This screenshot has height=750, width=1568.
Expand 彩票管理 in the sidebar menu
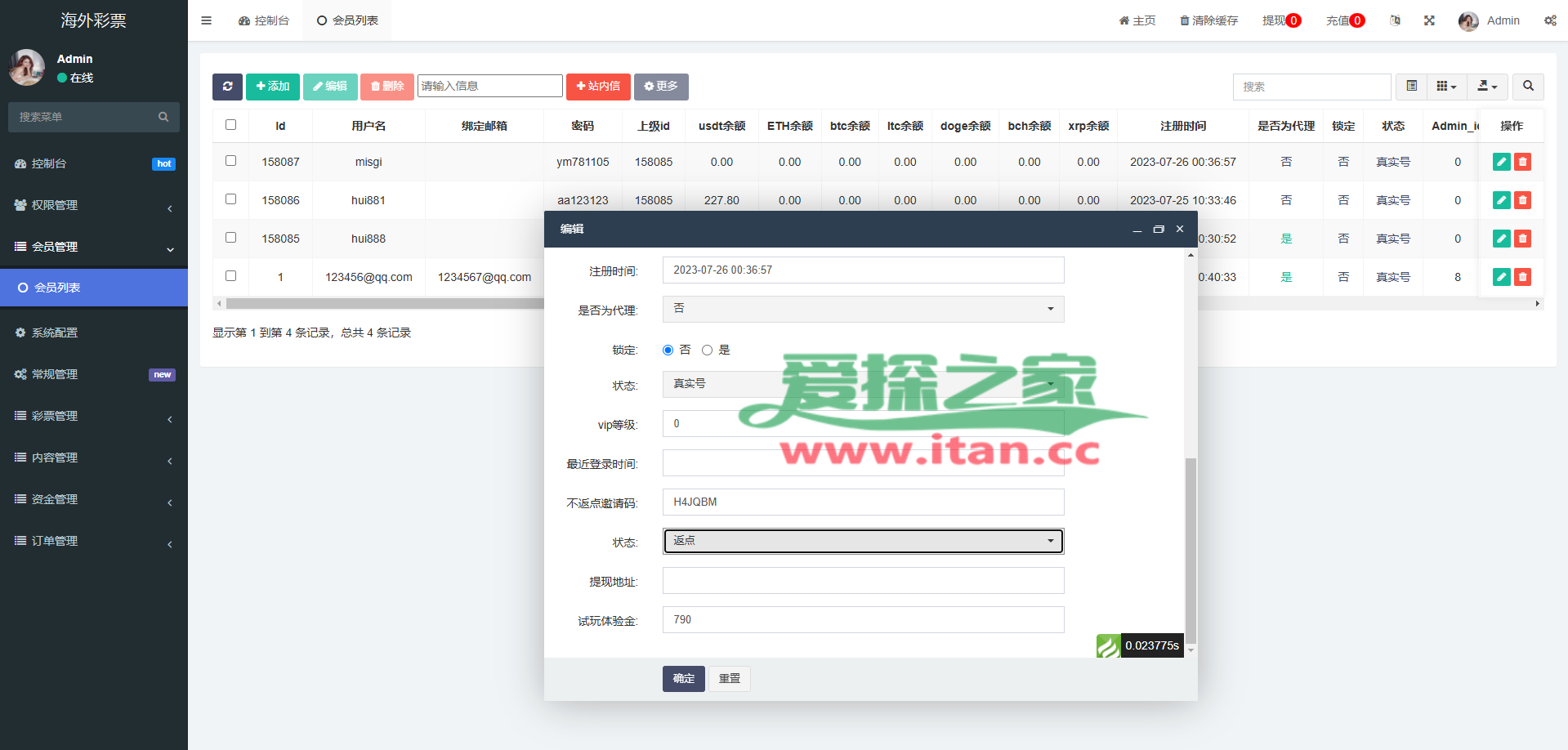coord(94,416)
